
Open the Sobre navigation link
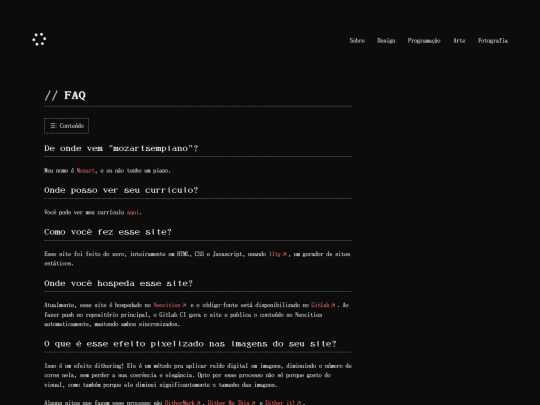357,41
